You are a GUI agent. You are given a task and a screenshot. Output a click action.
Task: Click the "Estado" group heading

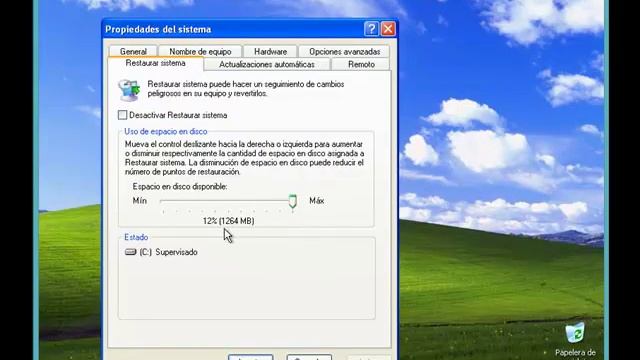(x=136, y=237)
